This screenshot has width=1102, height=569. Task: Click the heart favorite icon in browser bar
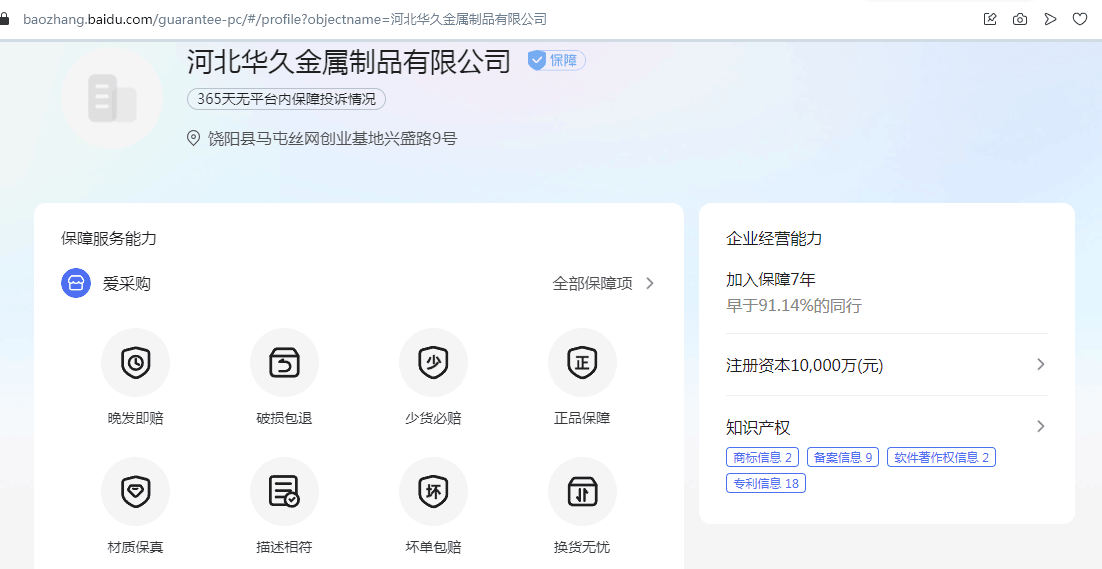[1080, 19]
